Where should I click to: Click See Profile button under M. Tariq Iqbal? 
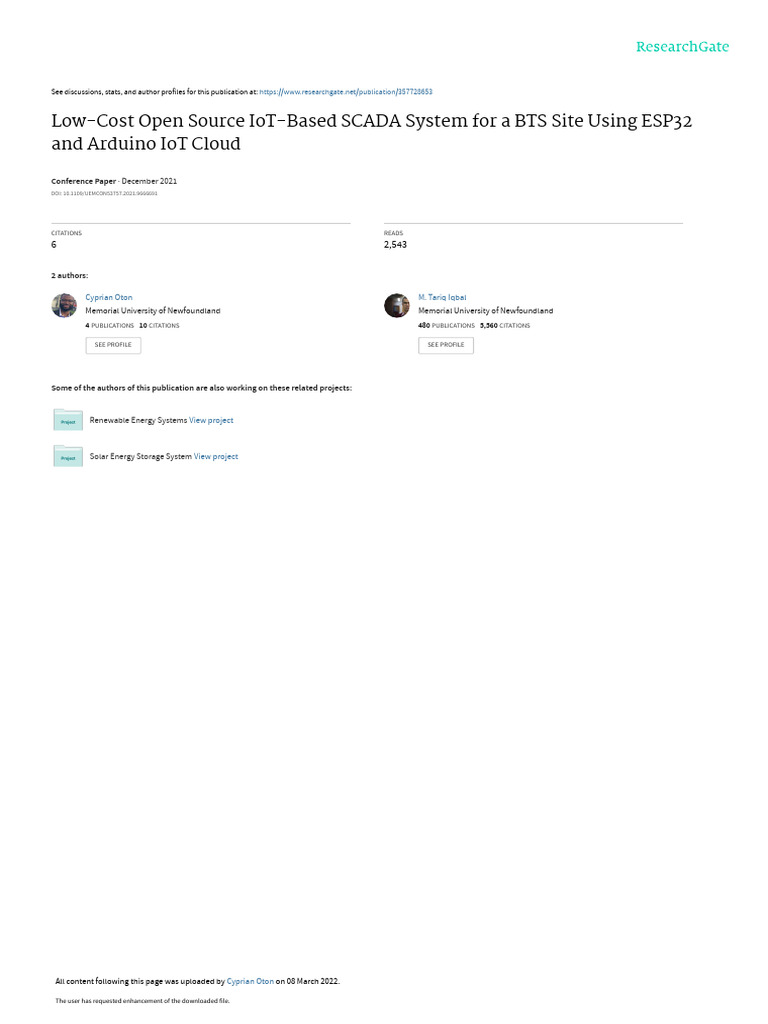(446, 345)
